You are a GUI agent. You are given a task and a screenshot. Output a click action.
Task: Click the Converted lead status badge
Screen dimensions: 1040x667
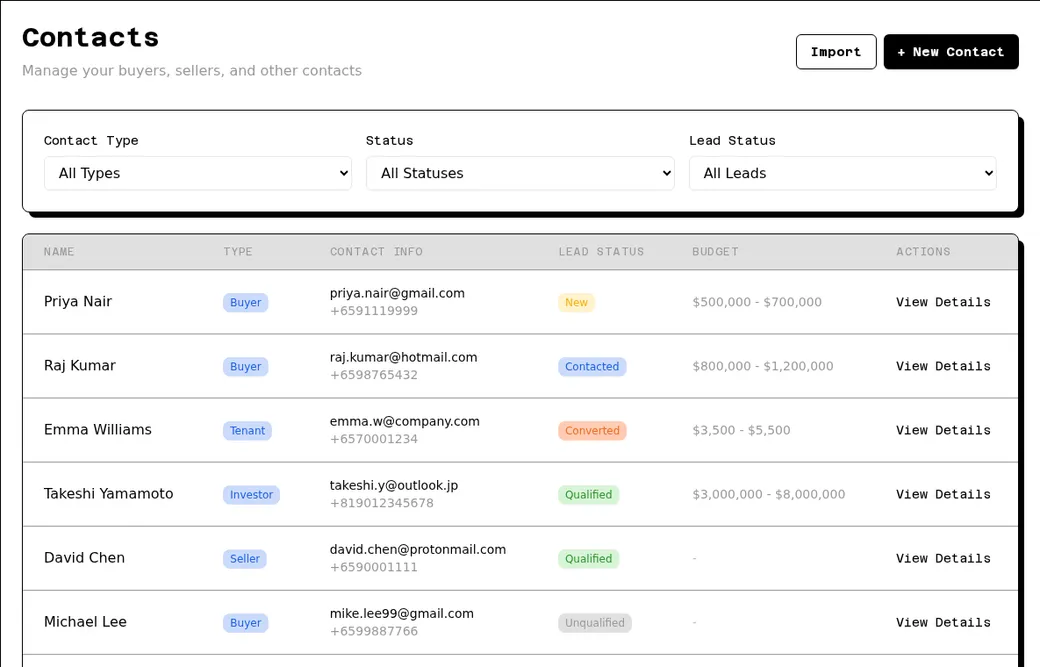pyautogui.click(x=592, y=430)
